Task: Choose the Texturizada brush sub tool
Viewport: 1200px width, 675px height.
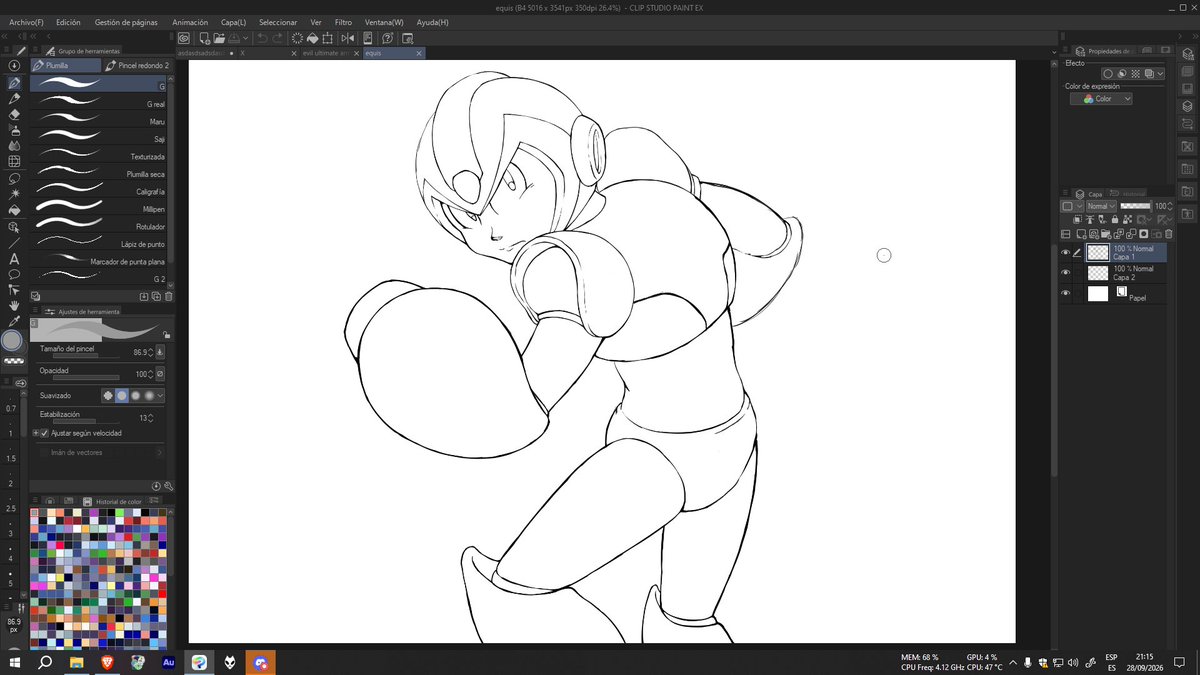Action: 100,156
